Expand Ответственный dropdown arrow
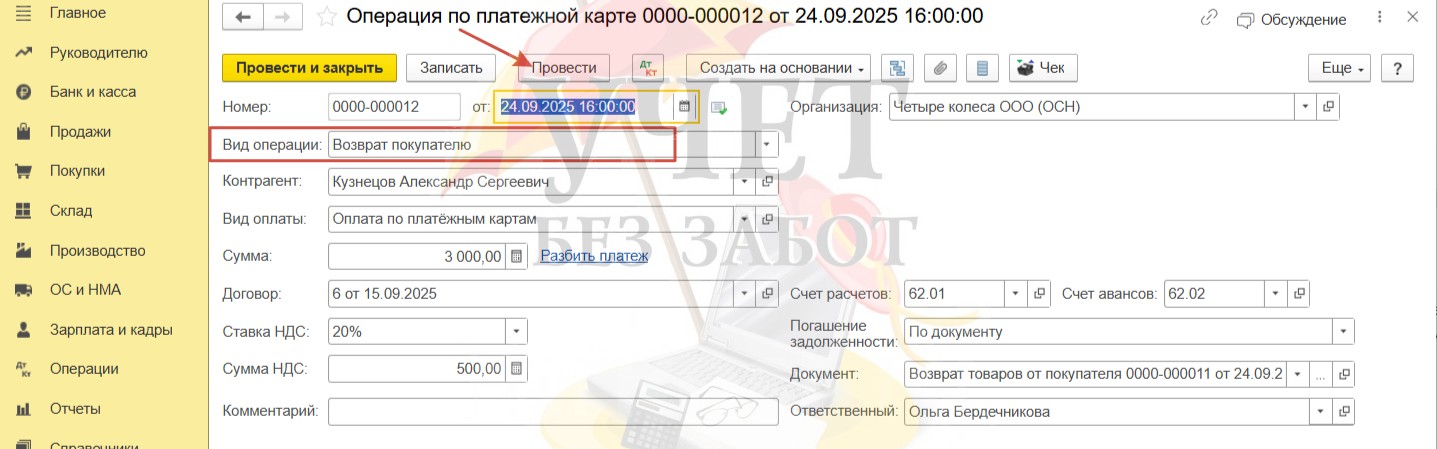The height and width of the screenshot is (449, 1437). point(1321,411)
